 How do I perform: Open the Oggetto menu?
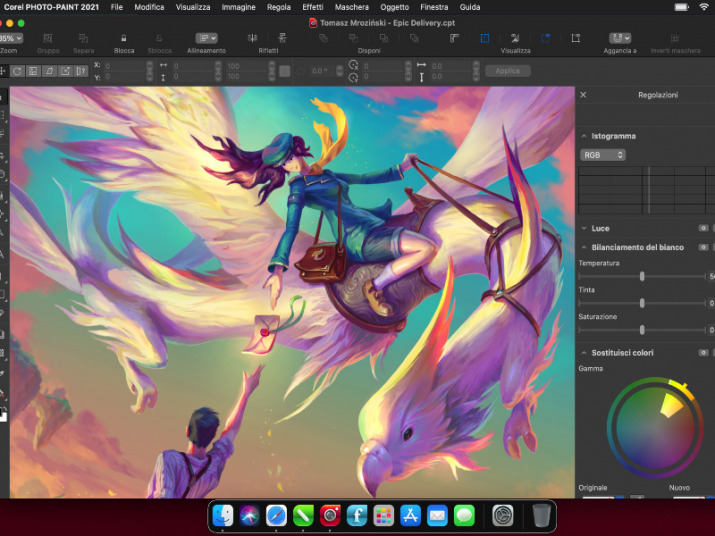394,7
